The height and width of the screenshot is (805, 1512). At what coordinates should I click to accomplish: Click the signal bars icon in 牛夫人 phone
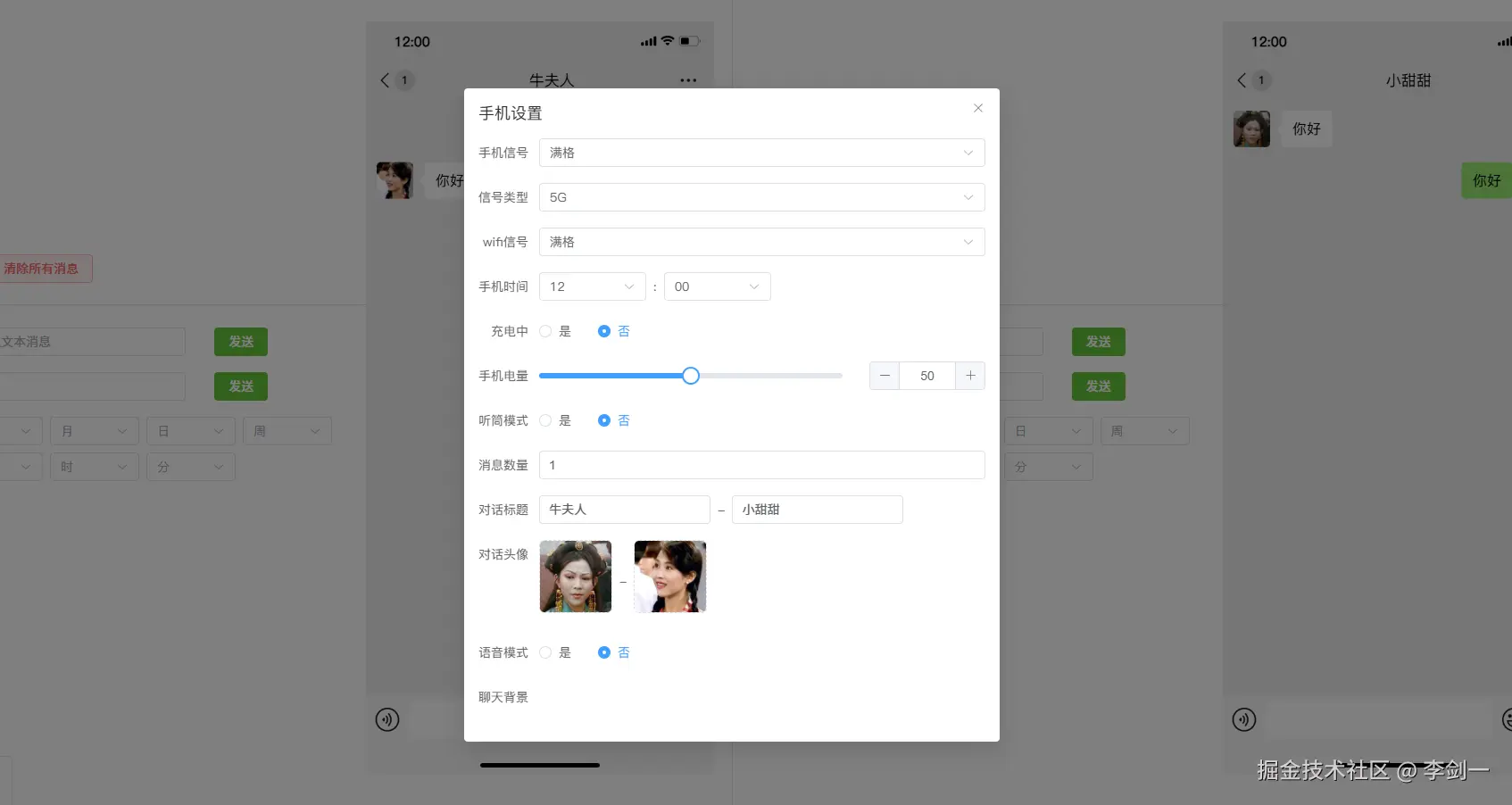(649, 42)
